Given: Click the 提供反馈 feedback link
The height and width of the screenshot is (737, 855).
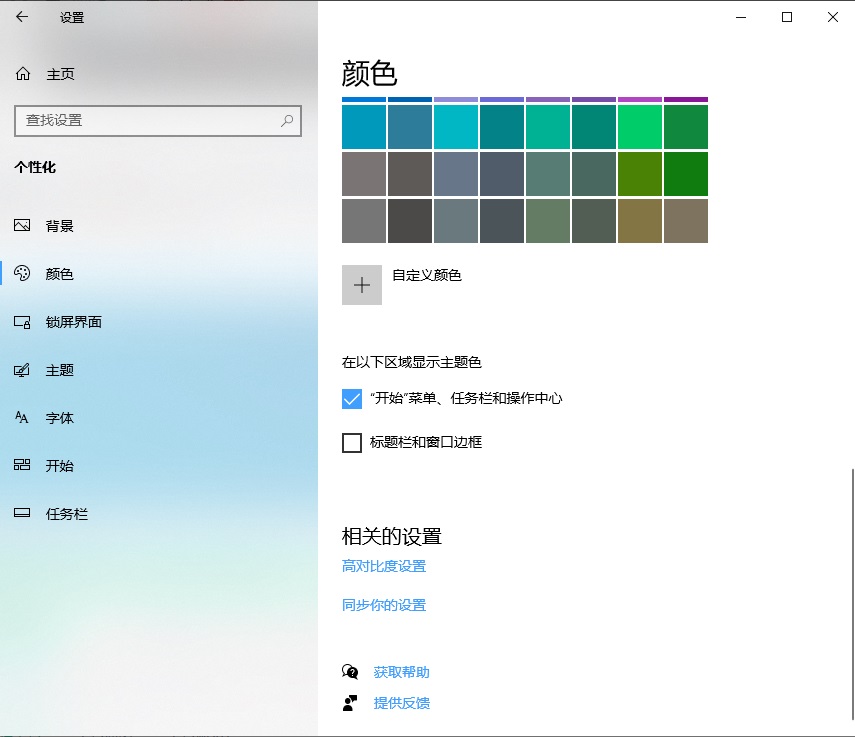Looking at the screenshot, I should pos(401,703).
